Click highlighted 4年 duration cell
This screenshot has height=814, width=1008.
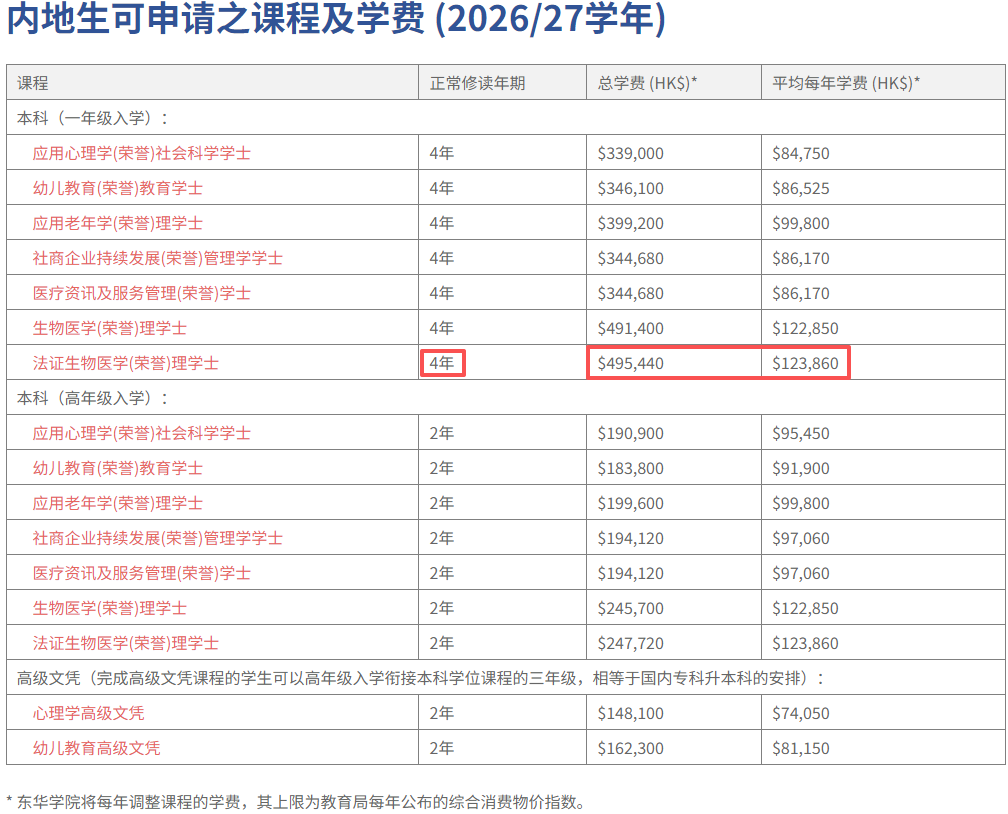441,363
